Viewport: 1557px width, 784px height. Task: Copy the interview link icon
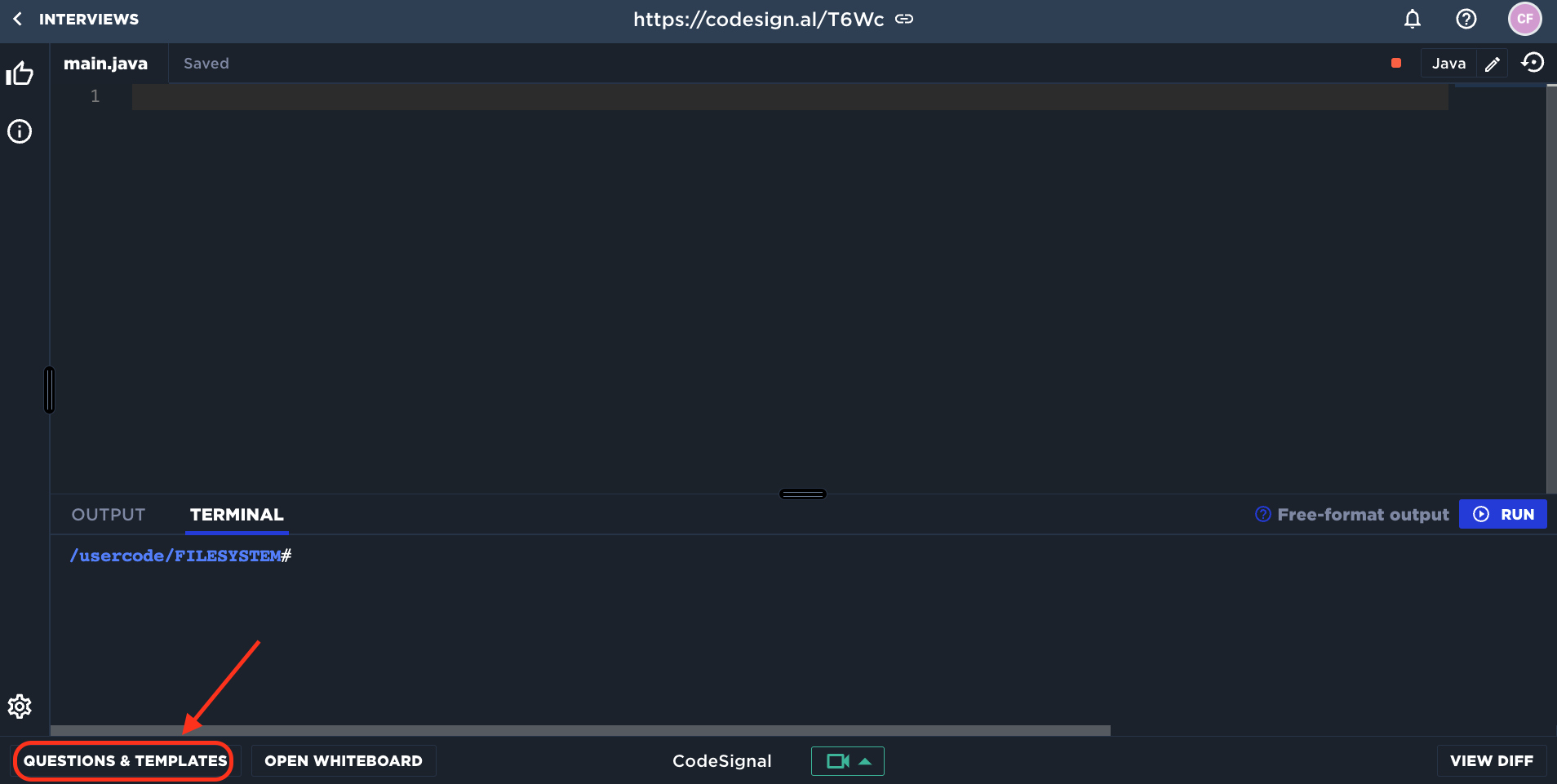pos(904,20)
